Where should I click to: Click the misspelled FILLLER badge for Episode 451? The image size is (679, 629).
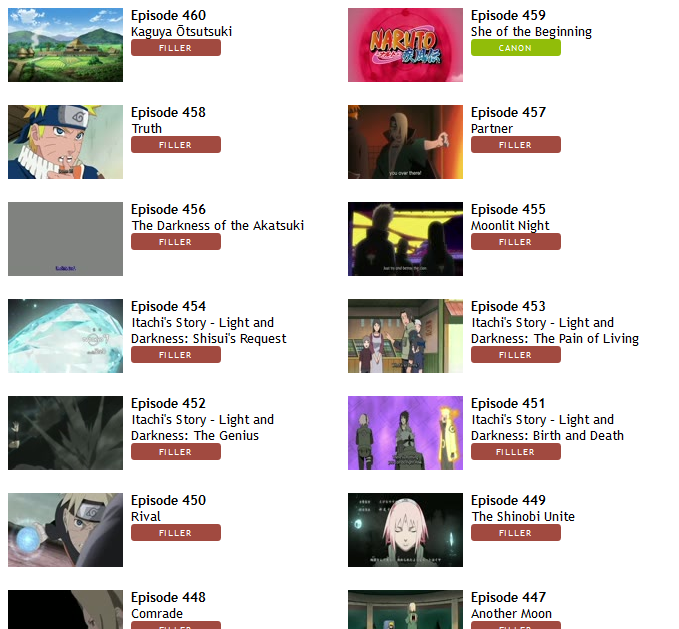click(x=516, y=452)
